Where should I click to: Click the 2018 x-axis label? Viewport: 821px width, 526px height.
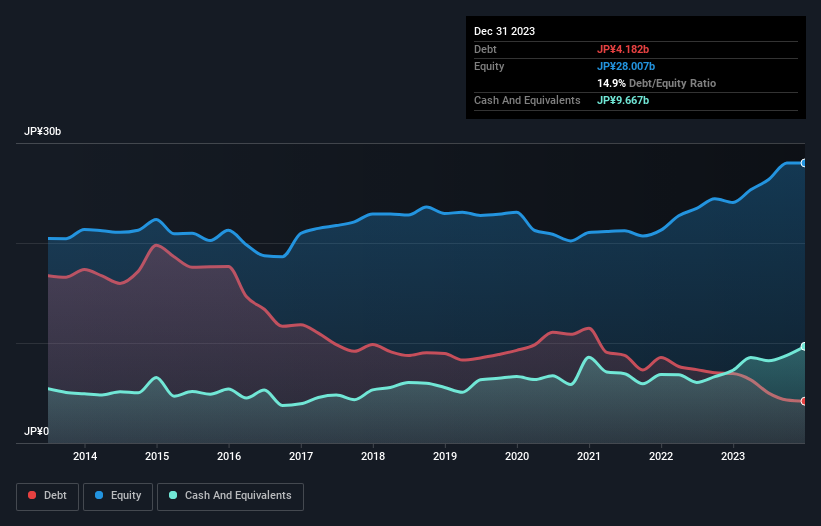click(373, 456)
